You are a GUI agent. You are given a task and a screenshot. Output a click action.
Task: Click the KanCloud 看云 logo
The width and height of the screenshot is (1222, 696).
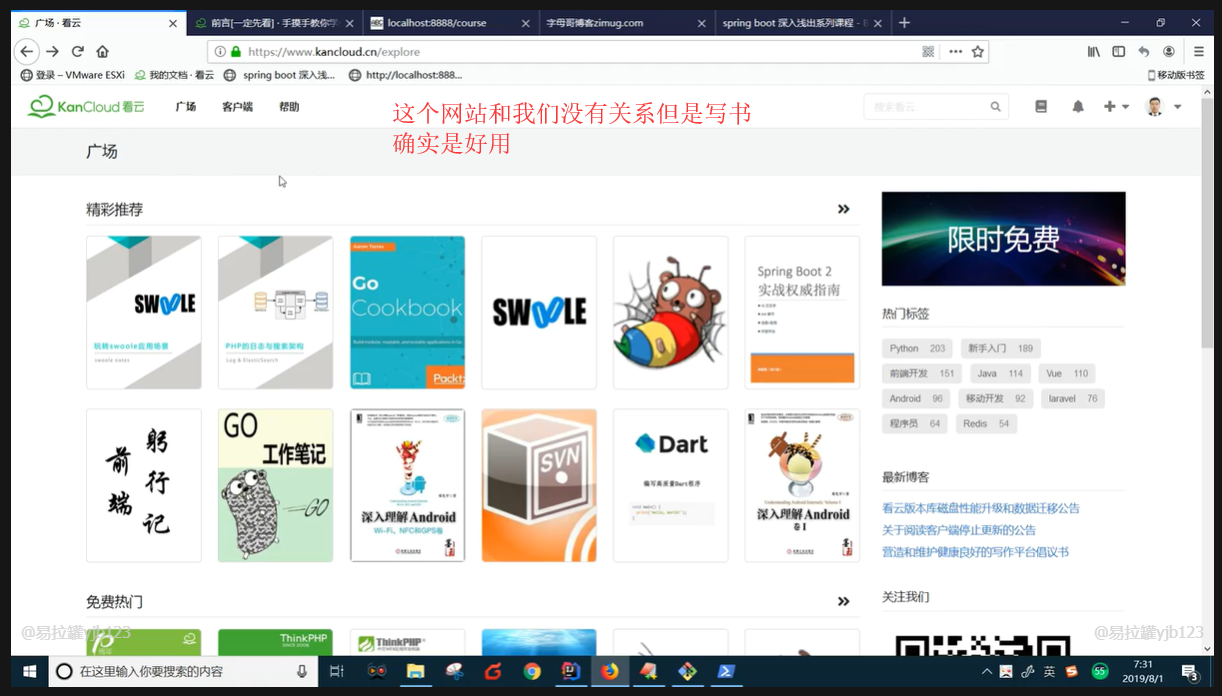(x=86, y=106)
